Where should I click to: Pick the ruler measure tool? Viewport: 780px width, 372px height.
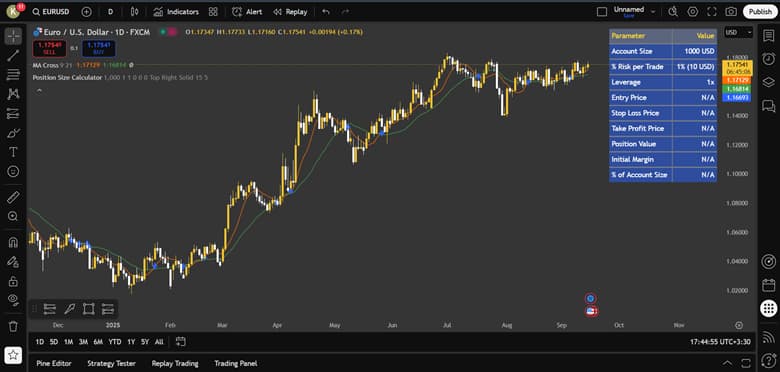(13, 197)
